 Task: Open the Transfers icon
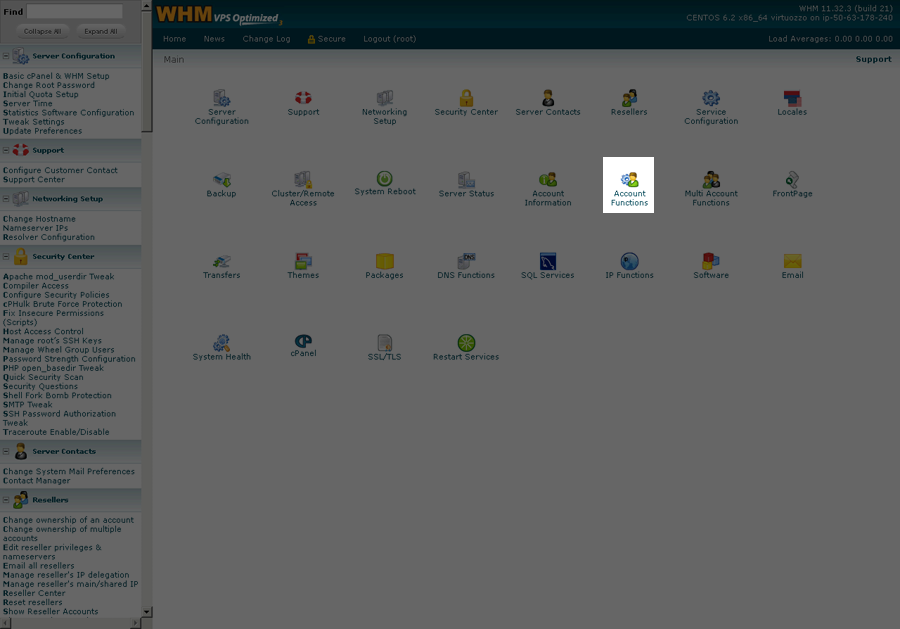(x=222, y=261)
